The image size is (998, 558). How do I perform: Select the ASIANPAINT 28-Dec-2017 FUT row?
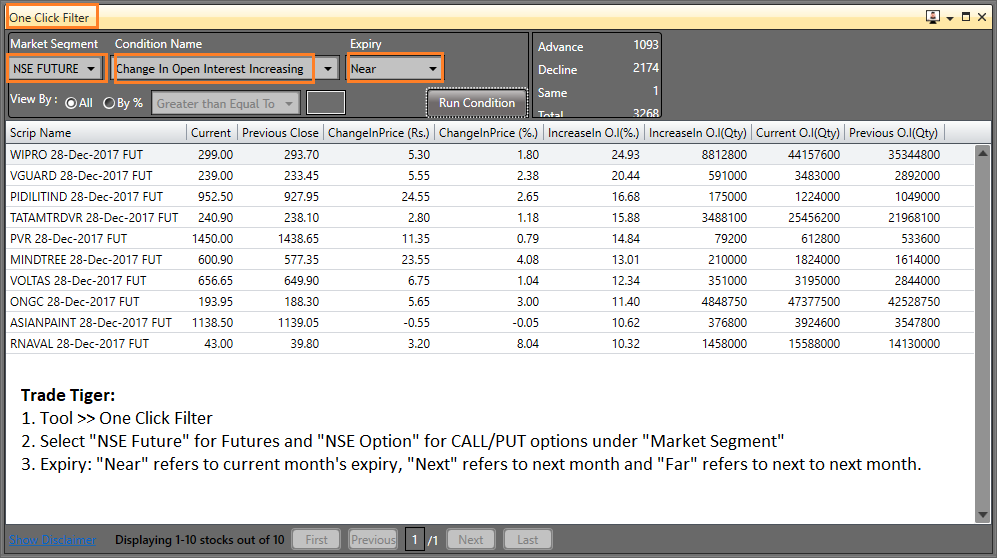click(x=490, y=323)
